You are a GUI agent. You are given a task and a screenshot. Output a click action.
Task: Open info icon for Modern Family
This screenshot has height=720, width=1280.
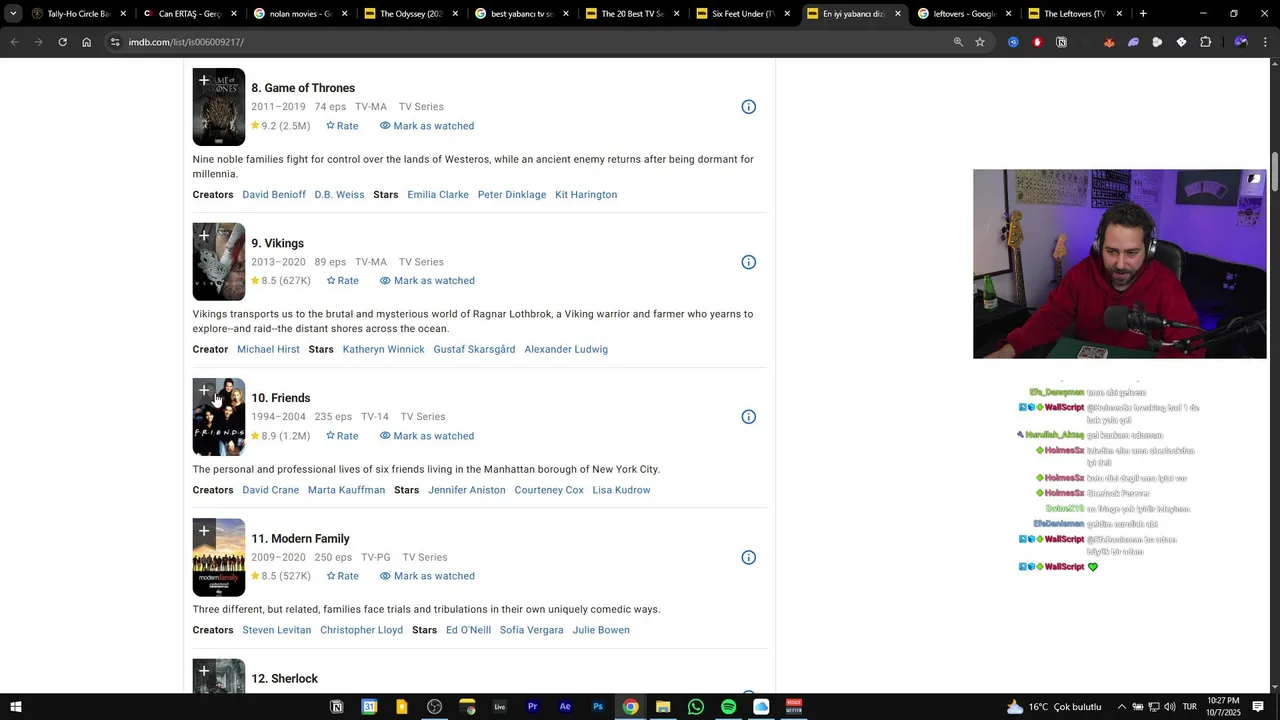coord(748,557)
